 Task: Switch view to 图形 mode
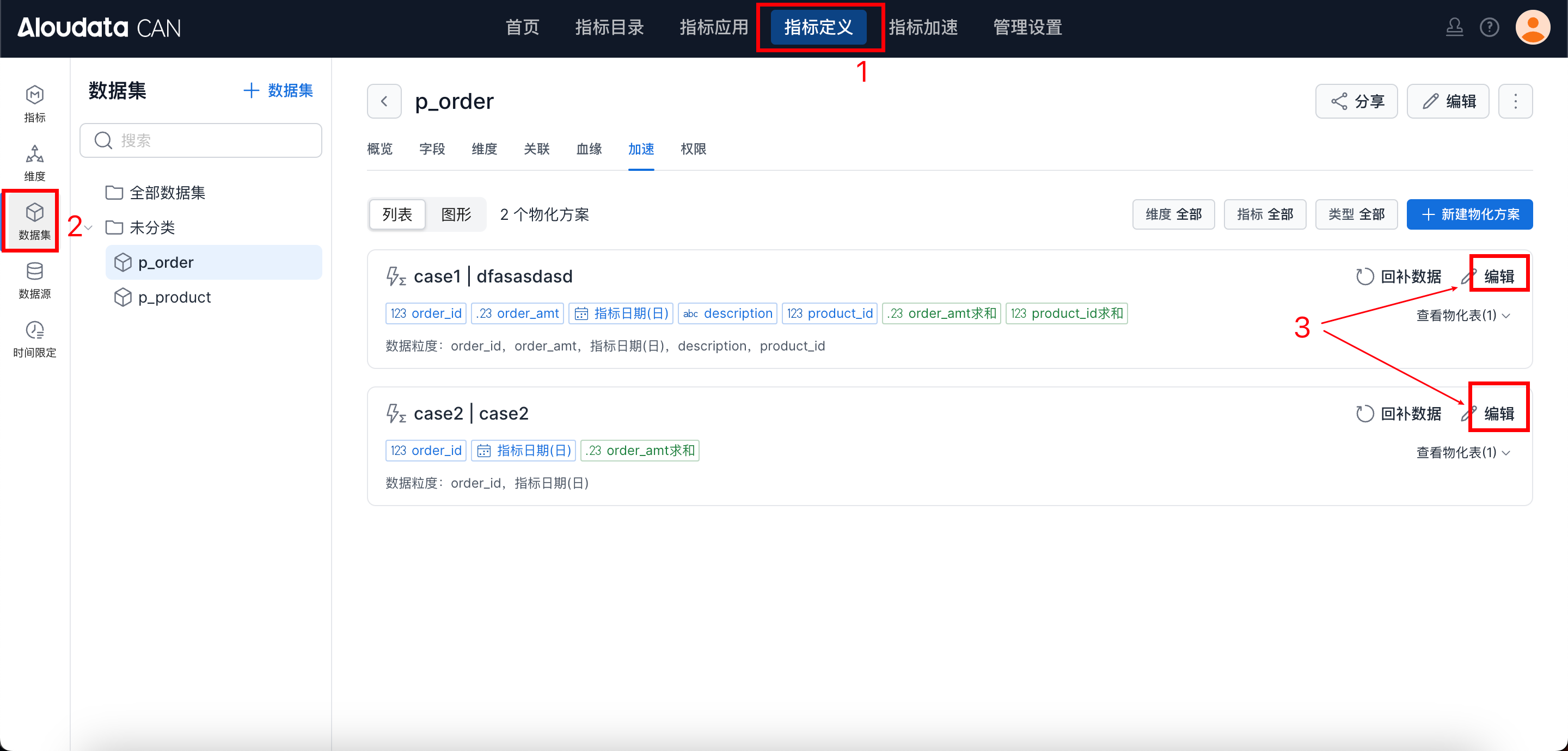[x=456, y=214]
